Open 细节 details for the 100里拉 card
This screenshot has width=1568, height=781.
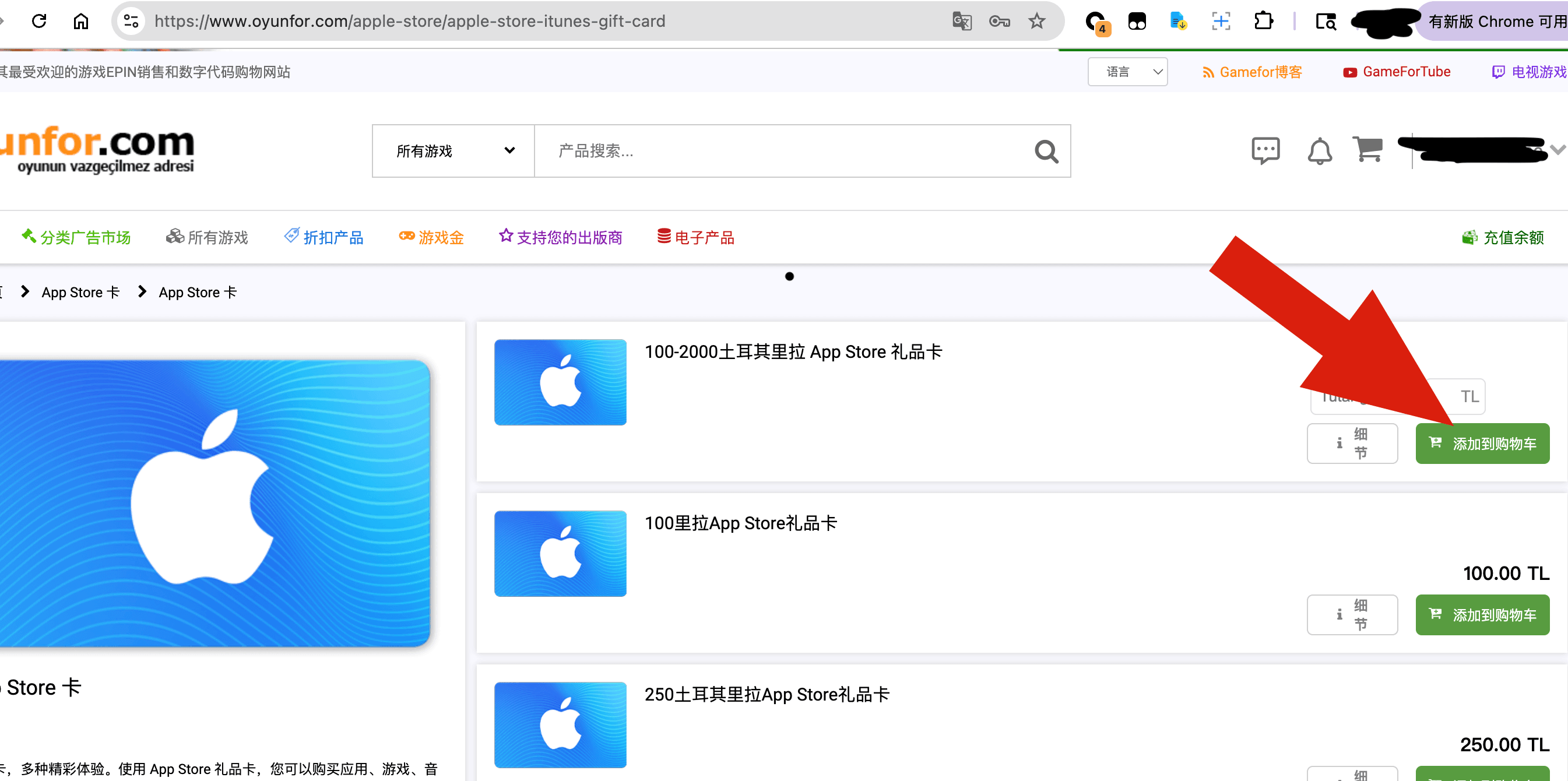pyautogui.click(x=1352, y=614)
